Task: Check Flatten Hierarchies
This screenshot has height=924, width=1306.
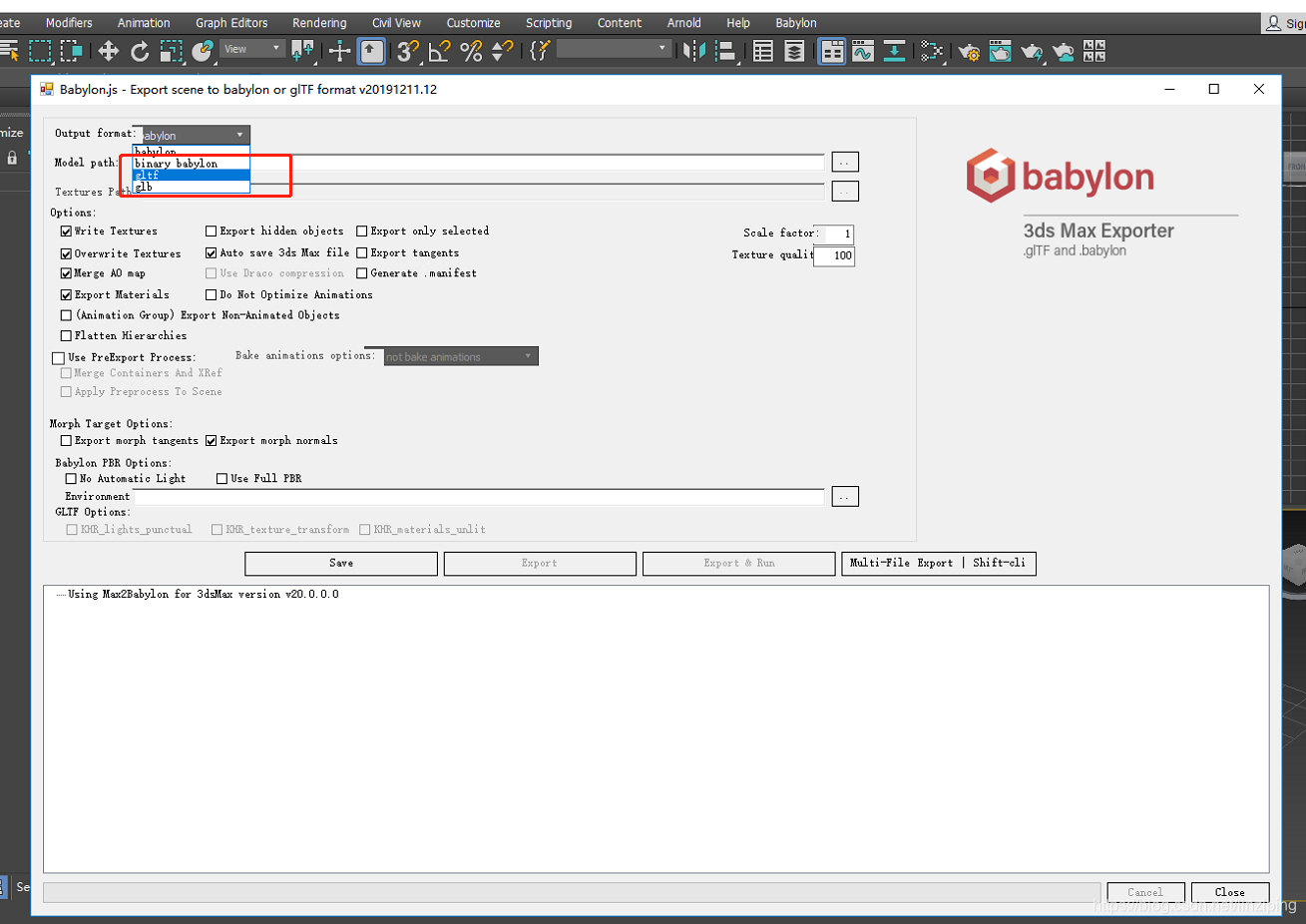Action: coord(66,336)
